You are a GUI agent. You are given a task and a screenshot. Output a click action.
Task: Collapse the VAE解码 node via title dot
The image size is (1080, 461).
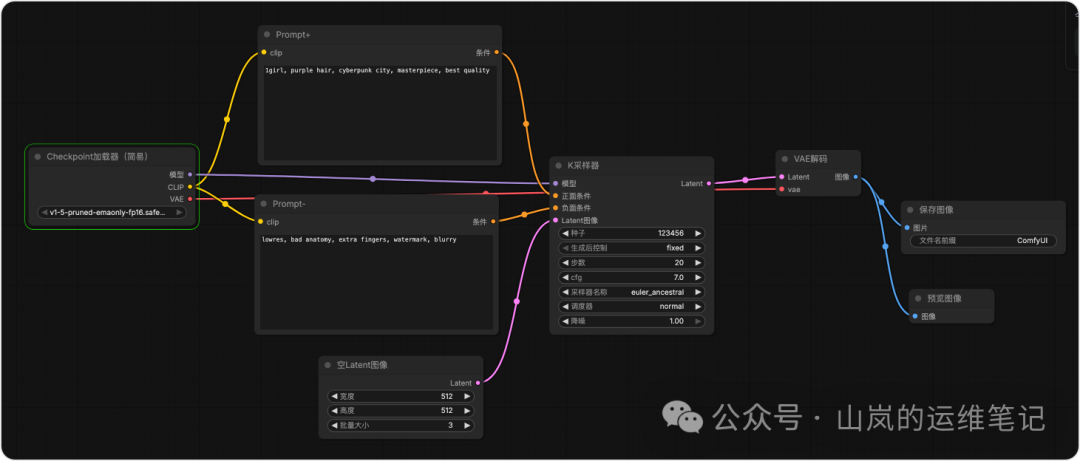784,159
